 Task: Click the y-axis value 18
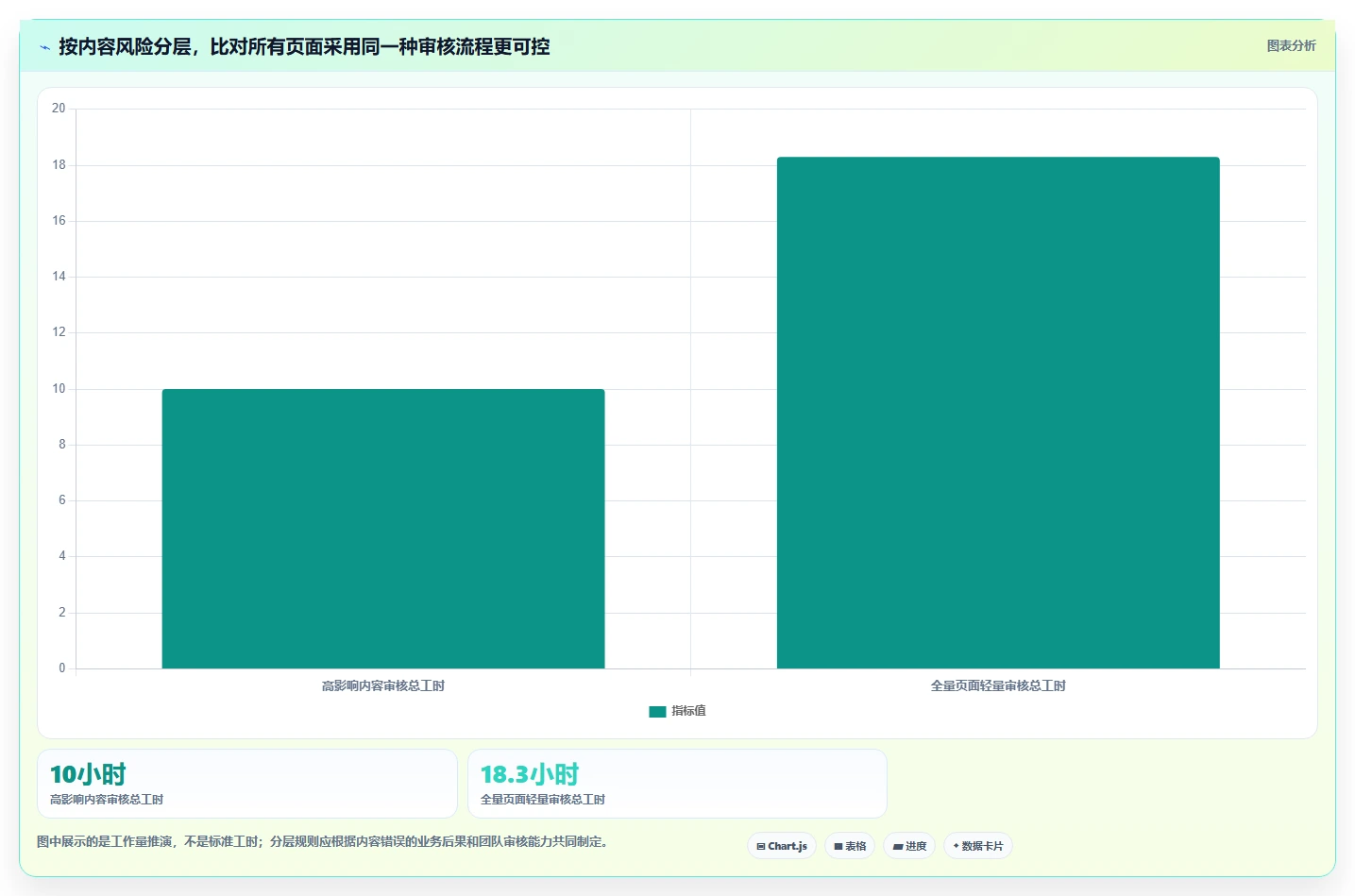pos(59,165)
